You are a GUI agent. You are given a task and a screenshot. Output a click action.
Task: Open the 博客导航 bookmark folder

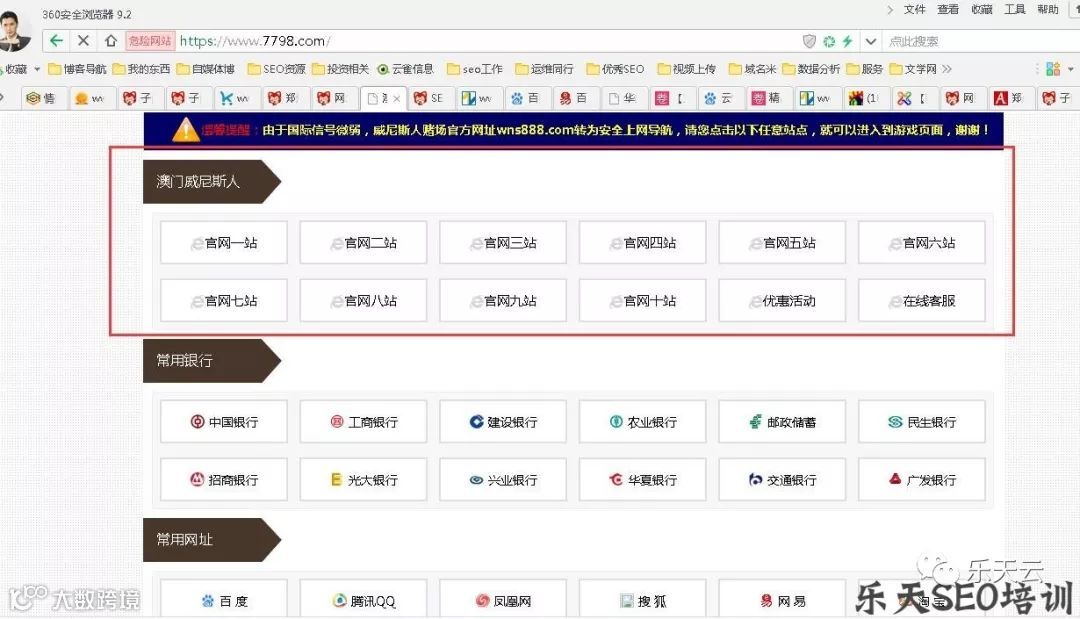click(x=77, y=69)
